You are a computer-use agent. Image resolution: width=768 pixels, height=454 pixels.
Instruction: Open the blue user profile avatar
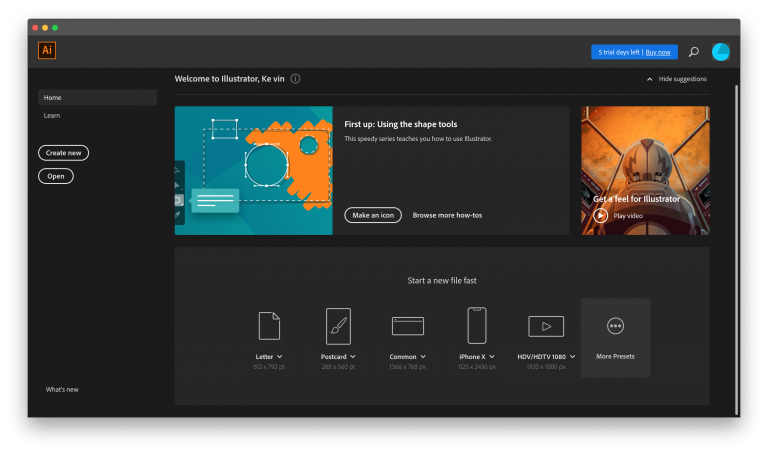(720, 51)
